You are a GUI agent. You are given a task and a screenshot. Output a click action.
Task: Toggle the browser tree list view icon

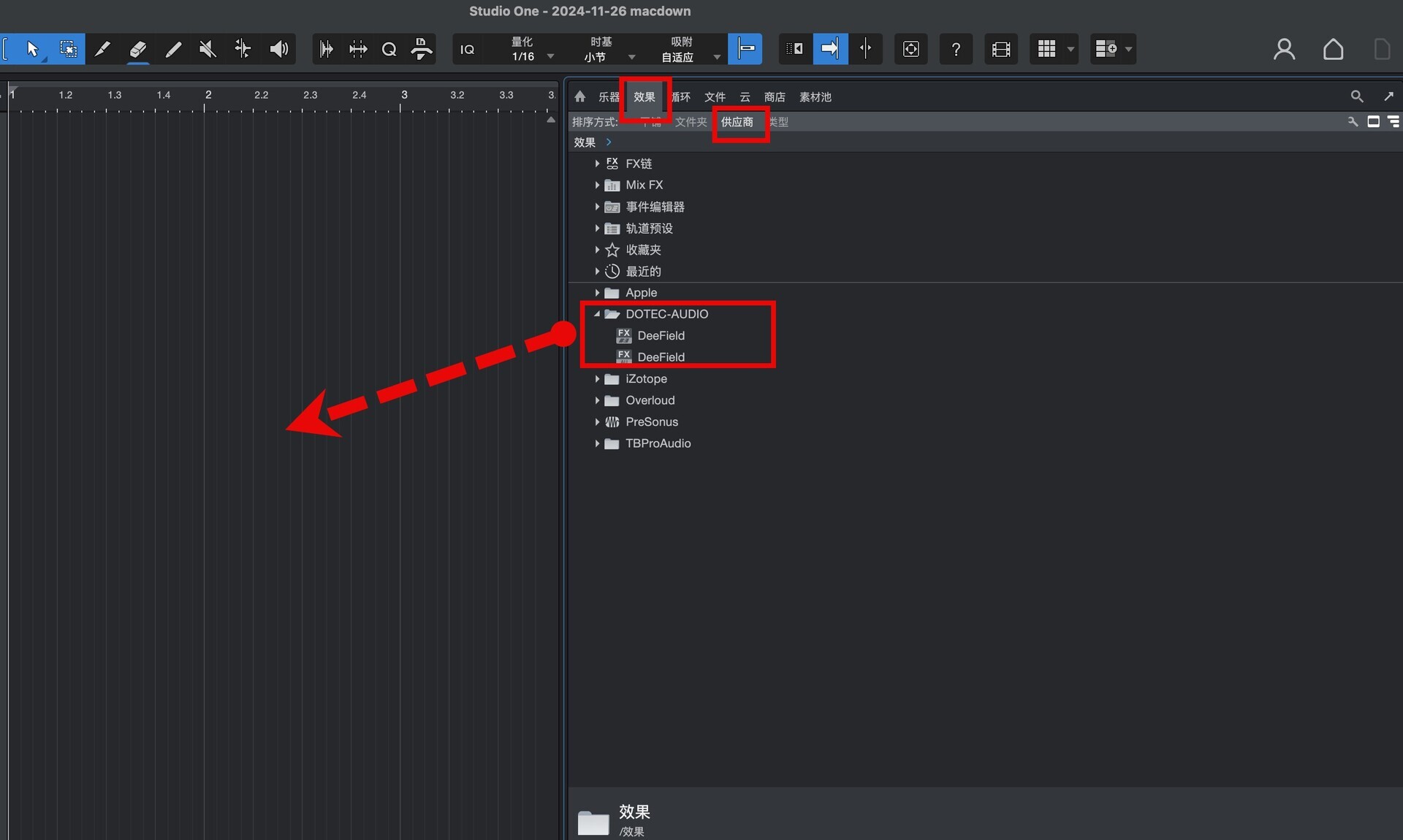pyautogui.click(x=1394, y=122)
